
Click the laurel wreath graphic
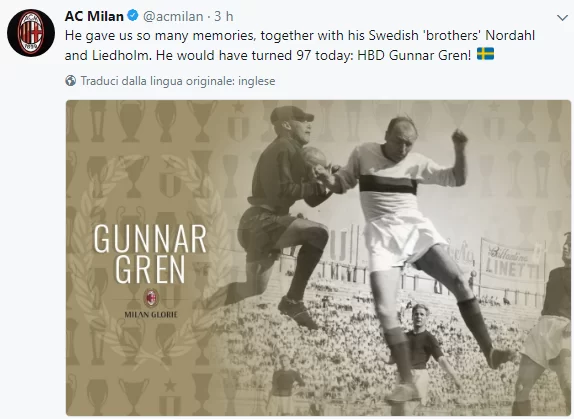[151, 256]
